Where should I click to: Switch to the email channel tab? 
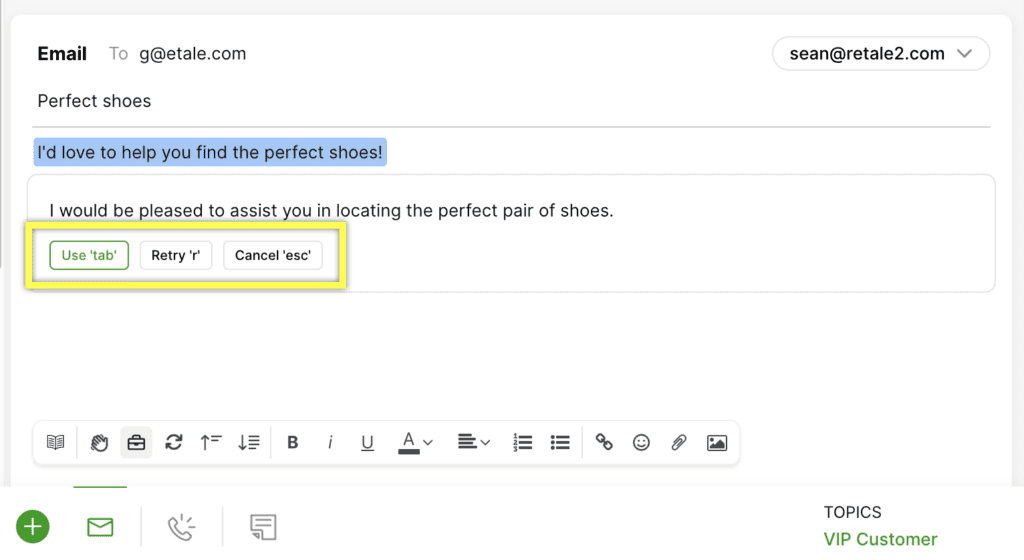tap(100, 527)
